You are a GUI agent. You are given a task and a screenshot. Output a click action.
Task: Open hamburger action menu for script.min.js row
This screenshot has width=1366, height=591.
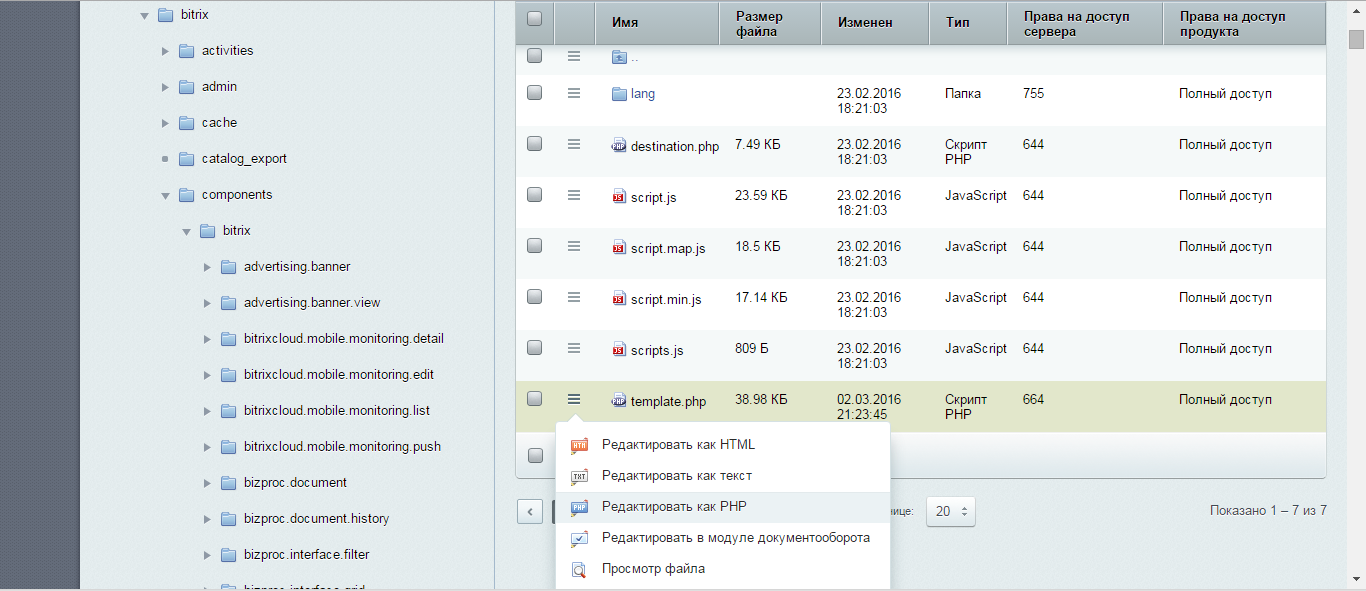pyautogui.click(x=574, y=297)
